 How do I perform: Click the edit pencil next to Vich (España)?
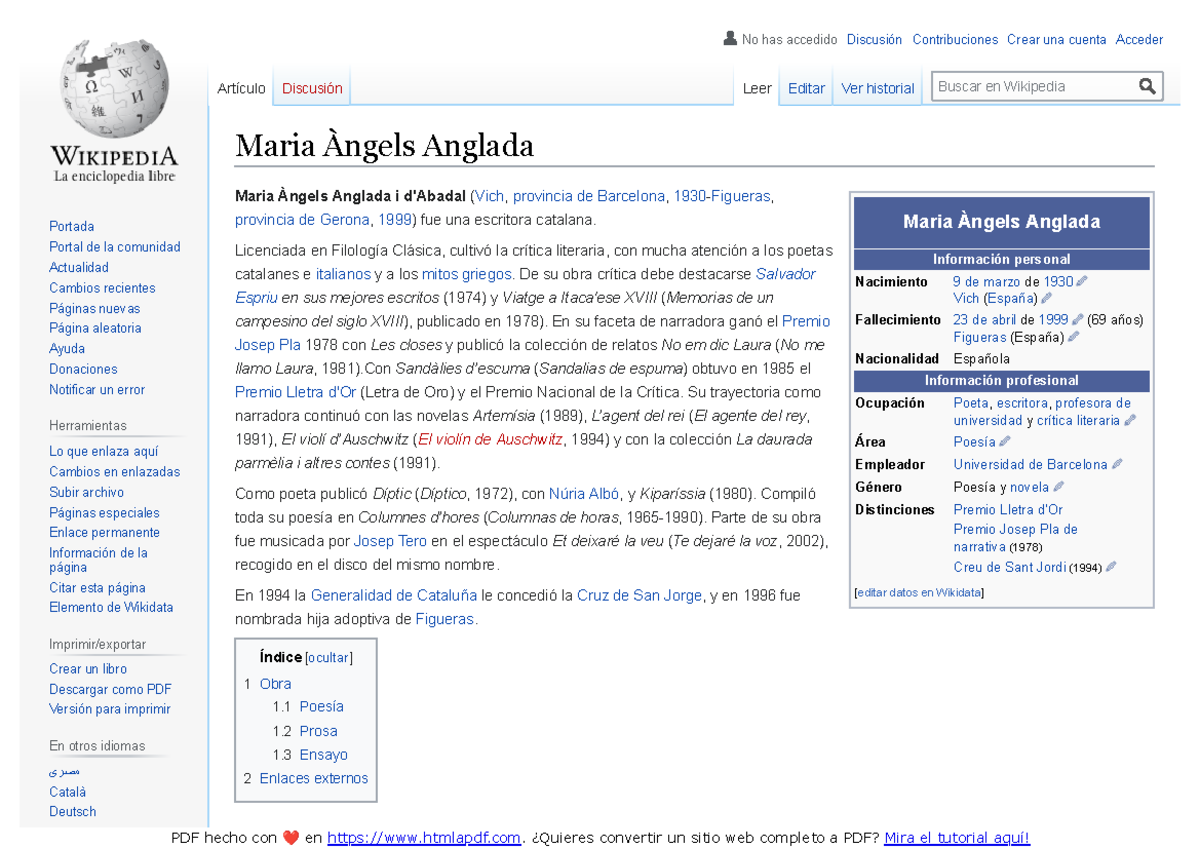1046,298
